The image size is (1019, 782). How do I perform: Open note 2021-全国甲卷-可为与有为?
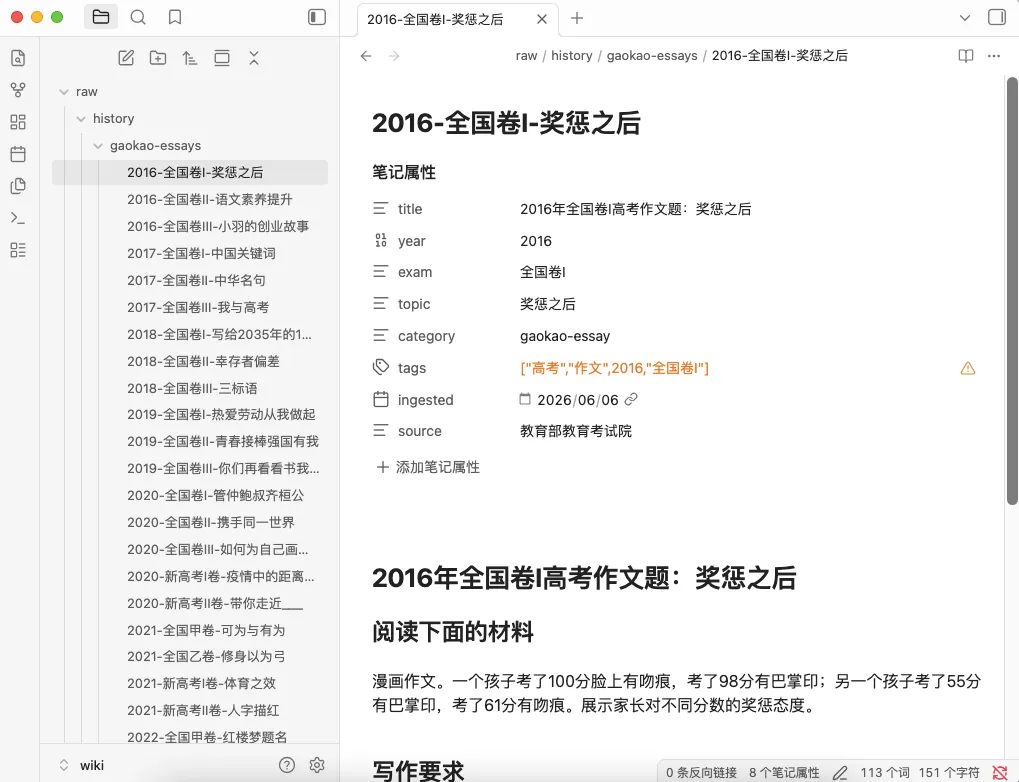(206, 630)
